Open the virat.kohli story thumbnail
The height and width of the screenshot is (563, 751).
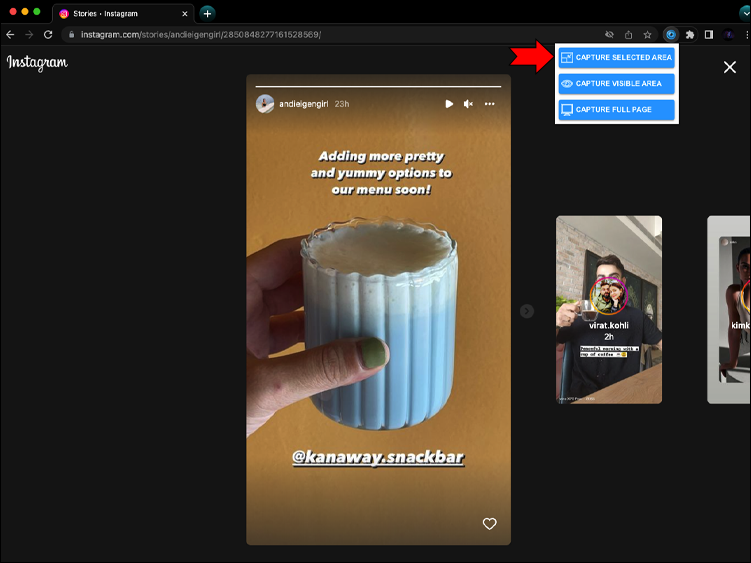coord(609,310)
